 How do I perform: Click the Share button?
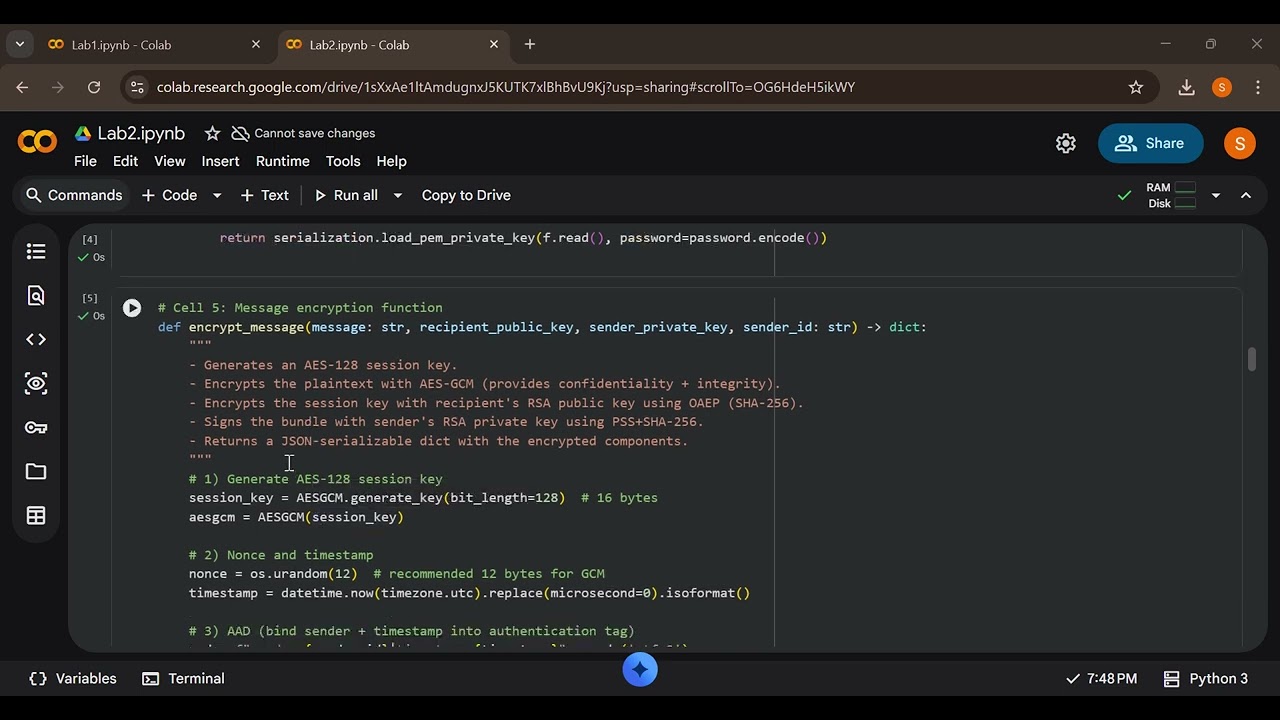point(1150,143)
